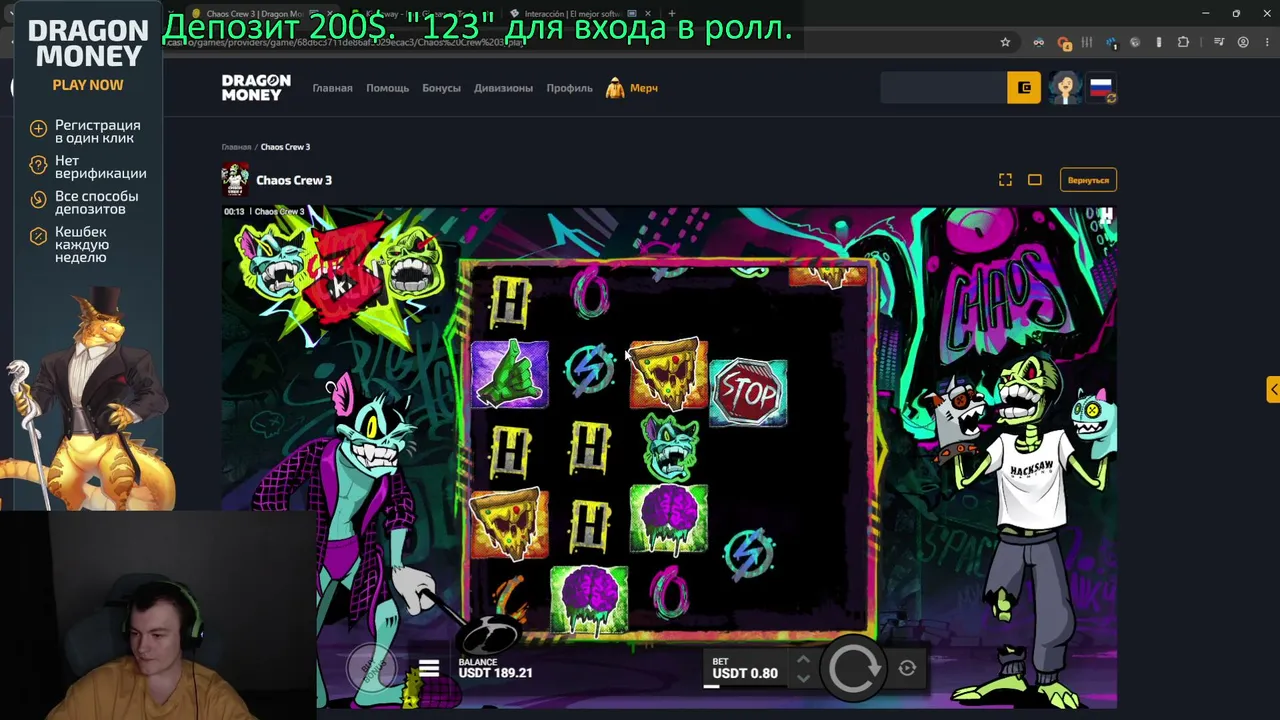Open the Бонусы menu item
Viewport: 1280px width, 720px height.
click(x=441, y=88)
